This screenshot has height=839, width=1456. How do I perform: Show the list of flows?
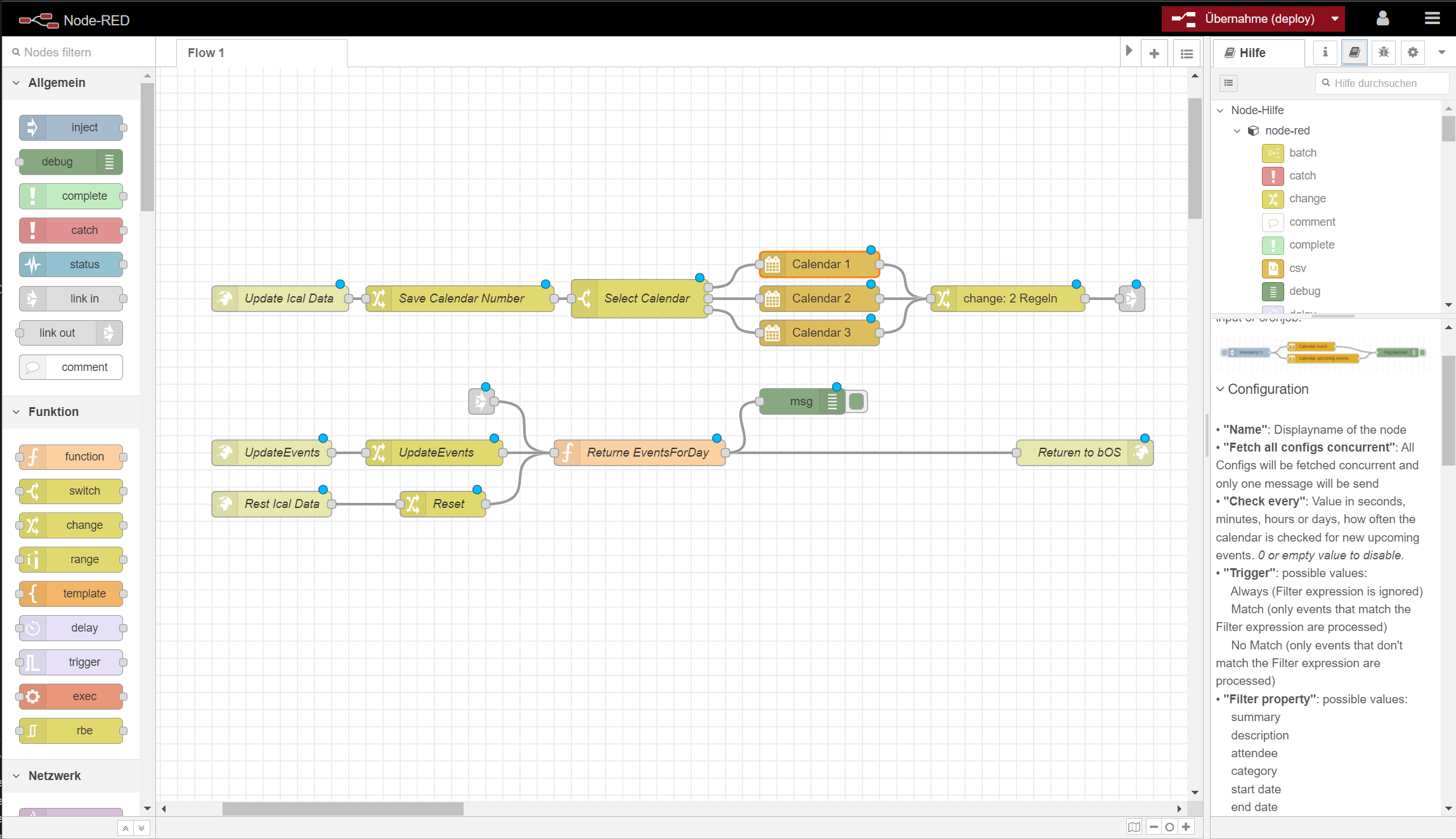click(x=1186, y=54)
